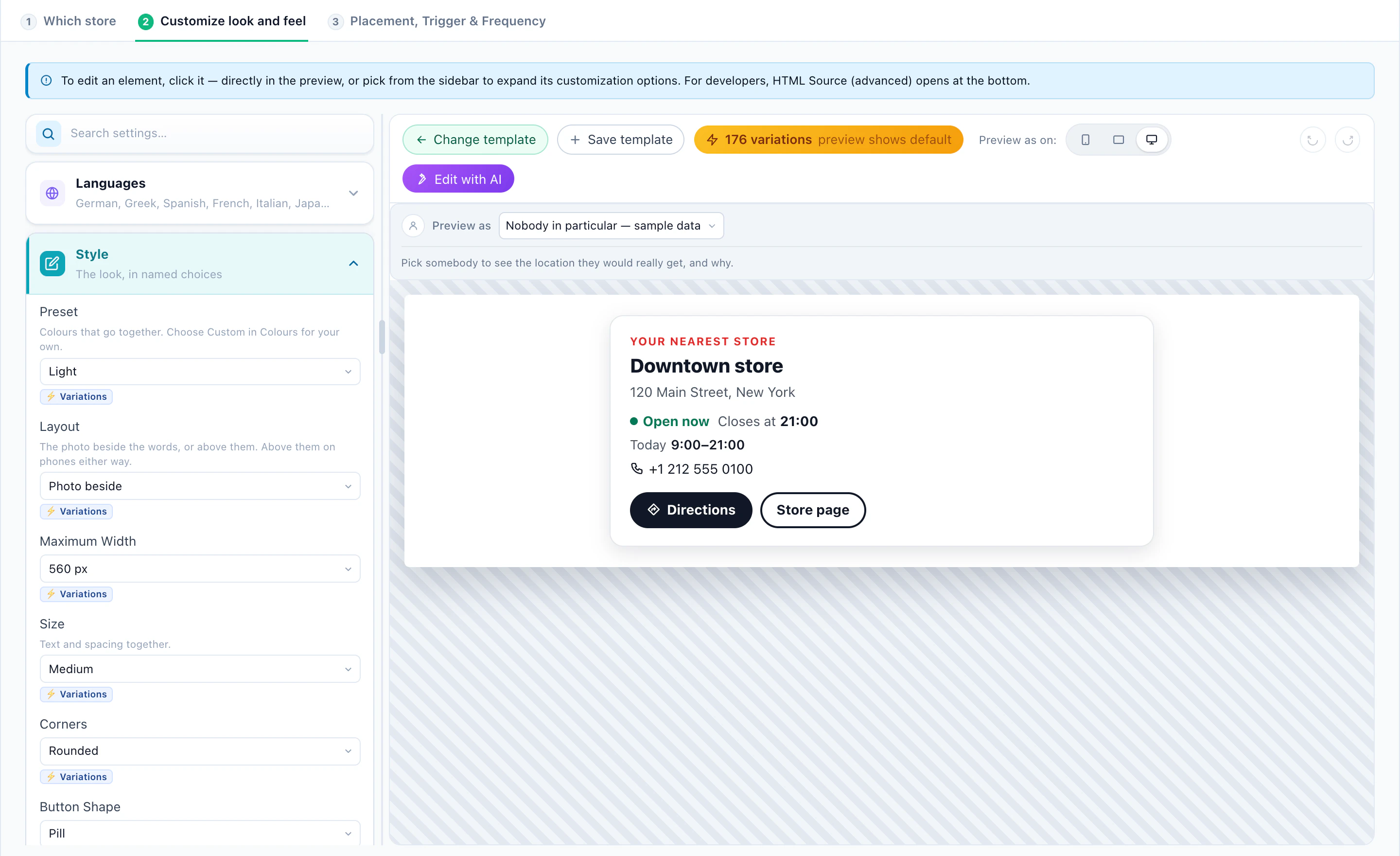Viewport: 1400px width, 856px height.
Task: Click the redo arrow icon
Action: point(1347,140)
